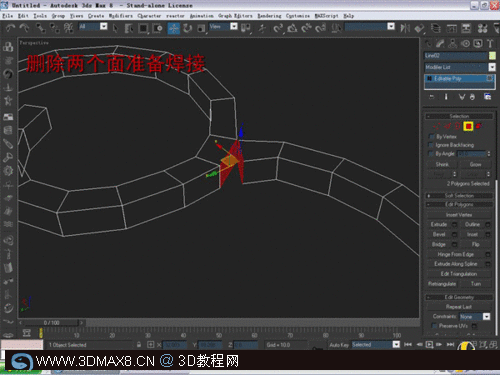Image resolution: width=500 pixels, height=375 pixels.
Task: Open the Customize menu
Action: [298, 16]
